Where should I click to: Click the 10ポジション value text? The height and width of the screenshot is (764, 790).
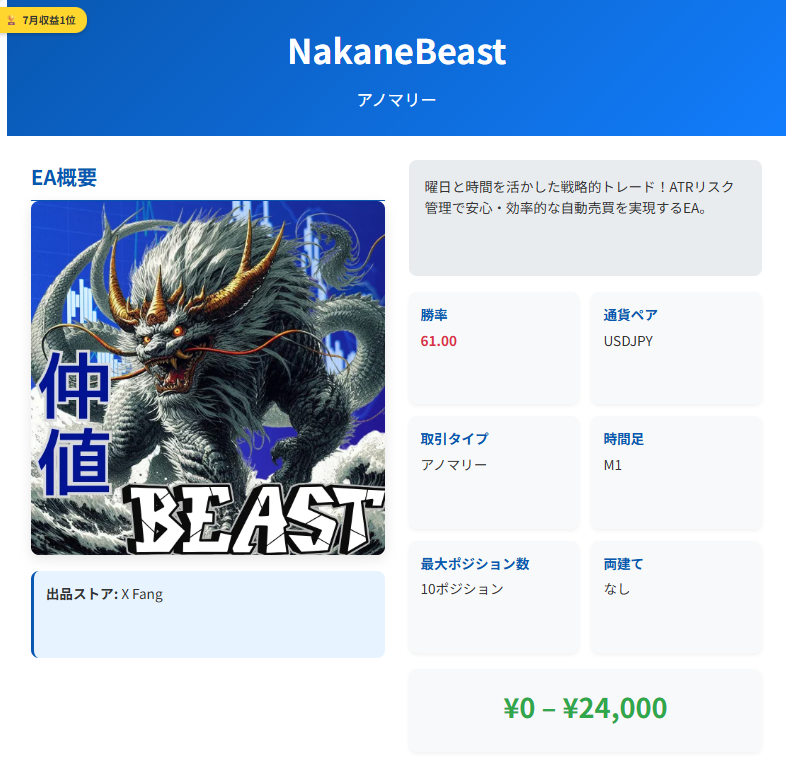pos(462,589)
